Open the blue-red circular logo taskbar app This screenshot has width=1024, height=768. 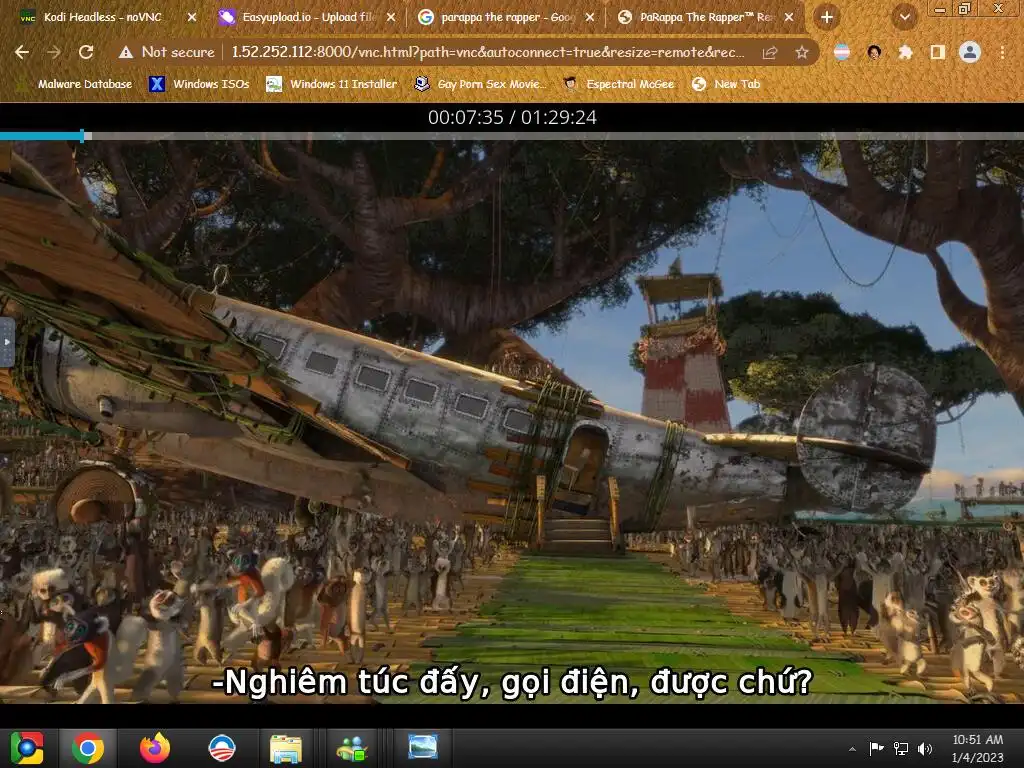221,748
